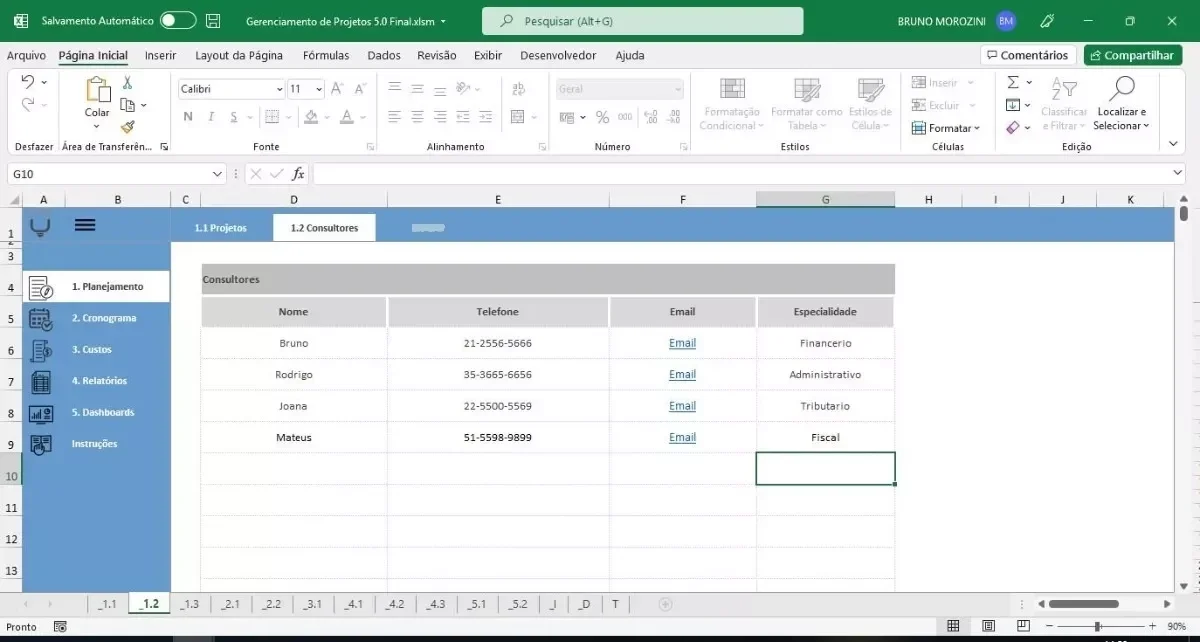Select the Format Painter brush
The image size is (1200, 642).
click(128, 127)
